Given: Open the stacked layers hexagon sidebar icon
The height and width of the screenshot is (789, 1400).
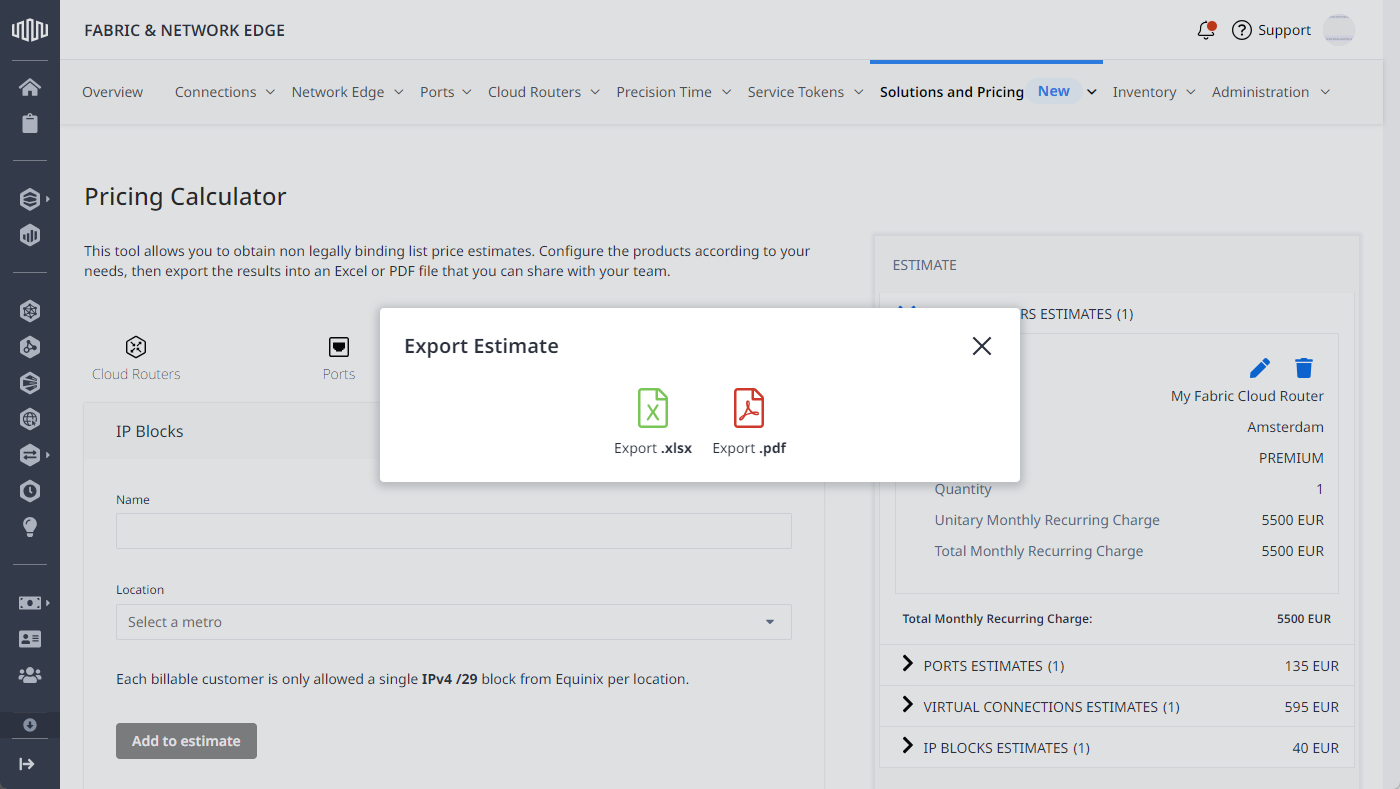Looking at the screenshot, I should click(30, 199).
